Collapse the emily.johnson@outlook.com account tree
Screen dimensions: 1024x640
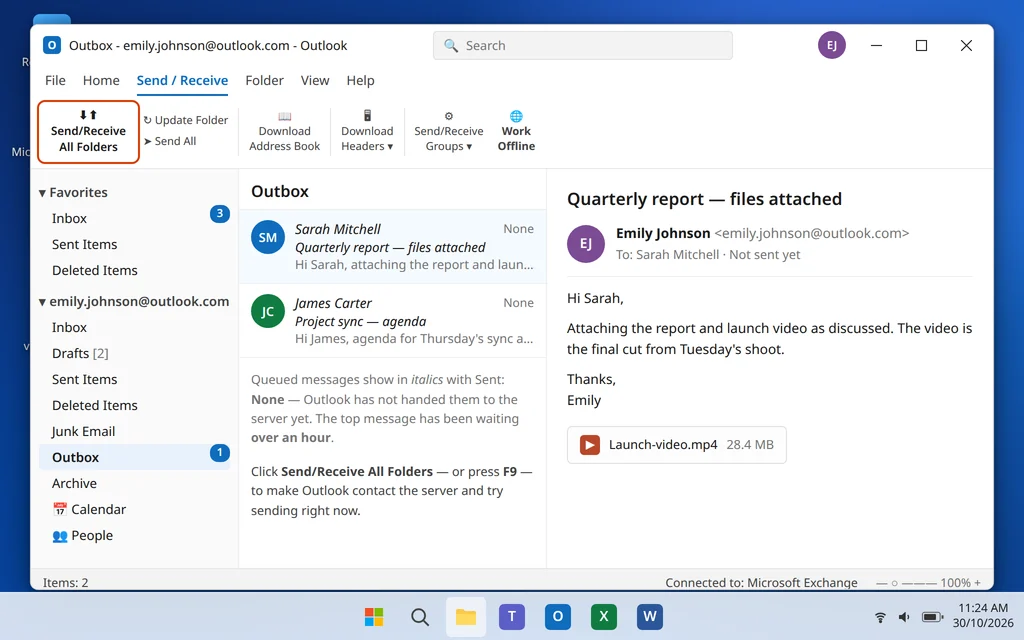coord(42,302)
